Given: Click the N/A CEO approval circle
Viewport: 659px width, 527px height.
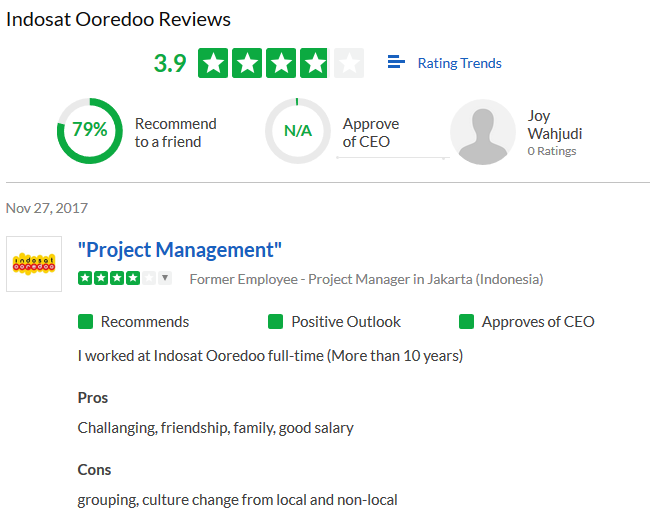Looking at the screenshot, I should [x=298, y=131].
